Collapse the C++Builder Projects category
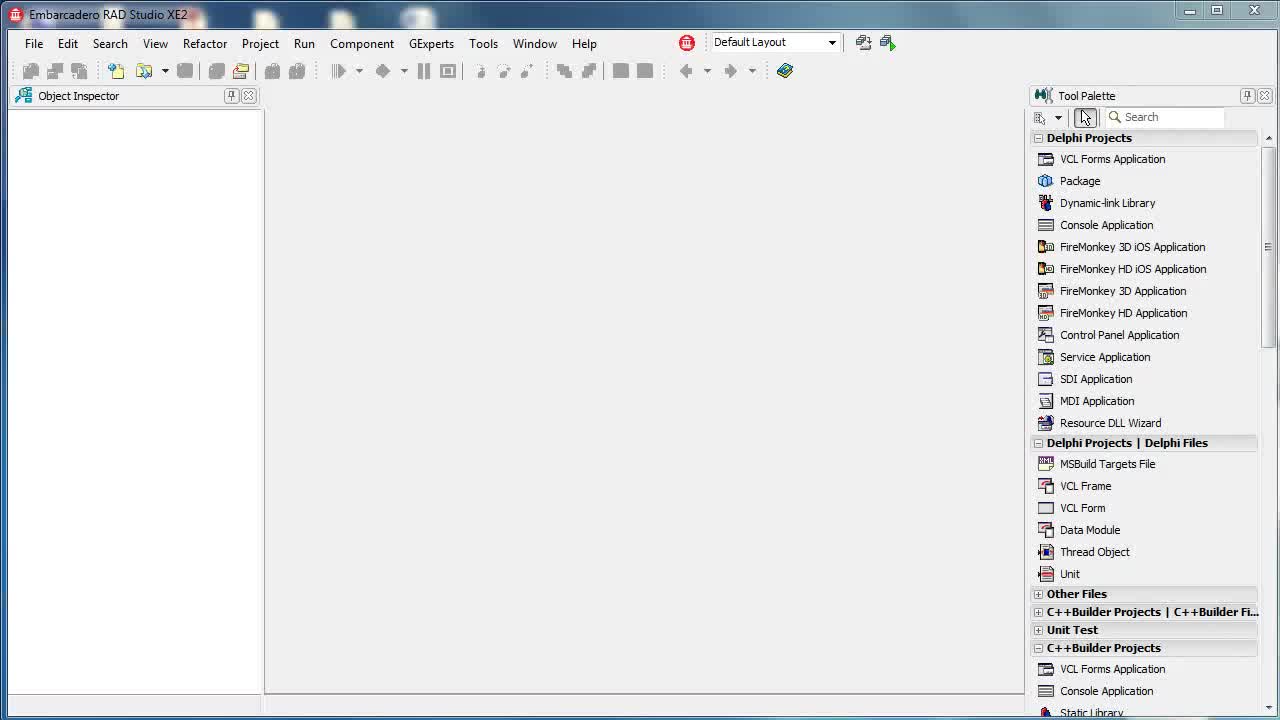Image resolution: width=1280 pixels, height=720 pixels. [x=1038, y=648]
